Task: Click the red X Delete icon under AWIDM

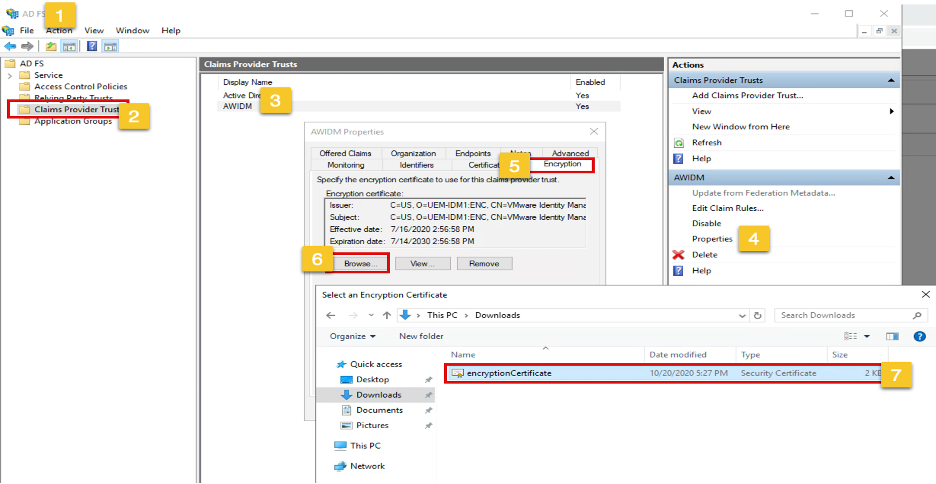Action: 679,255
